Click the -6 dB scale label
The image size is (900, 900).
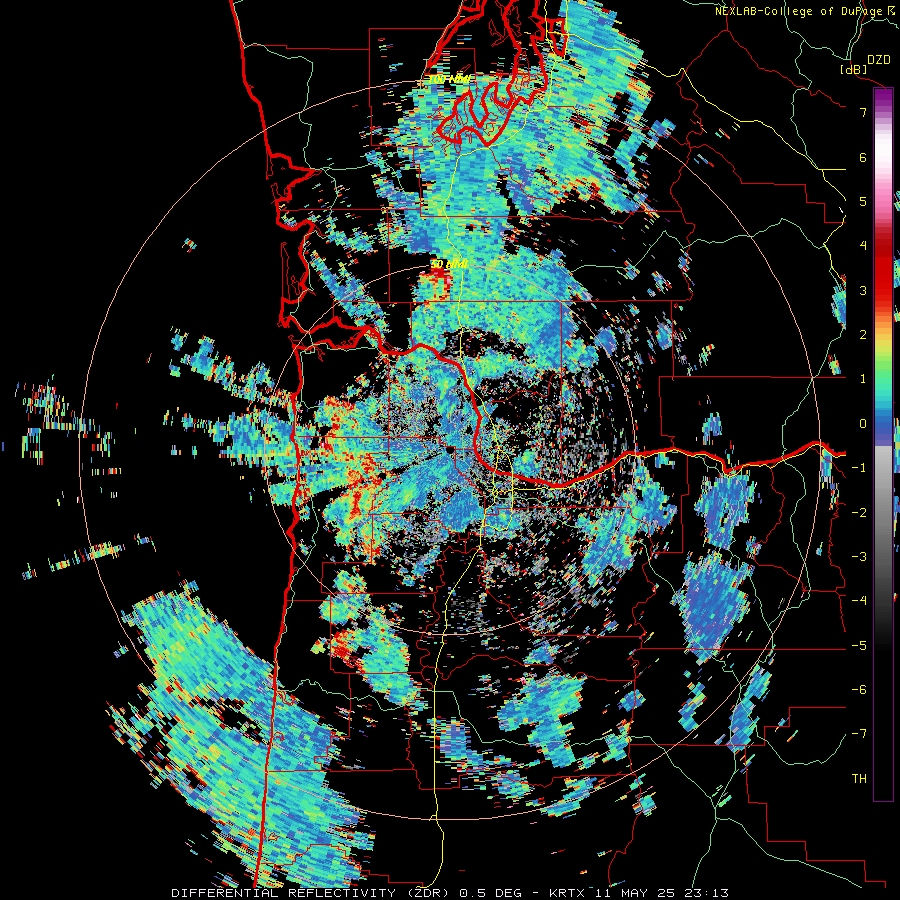pos(859,690)
